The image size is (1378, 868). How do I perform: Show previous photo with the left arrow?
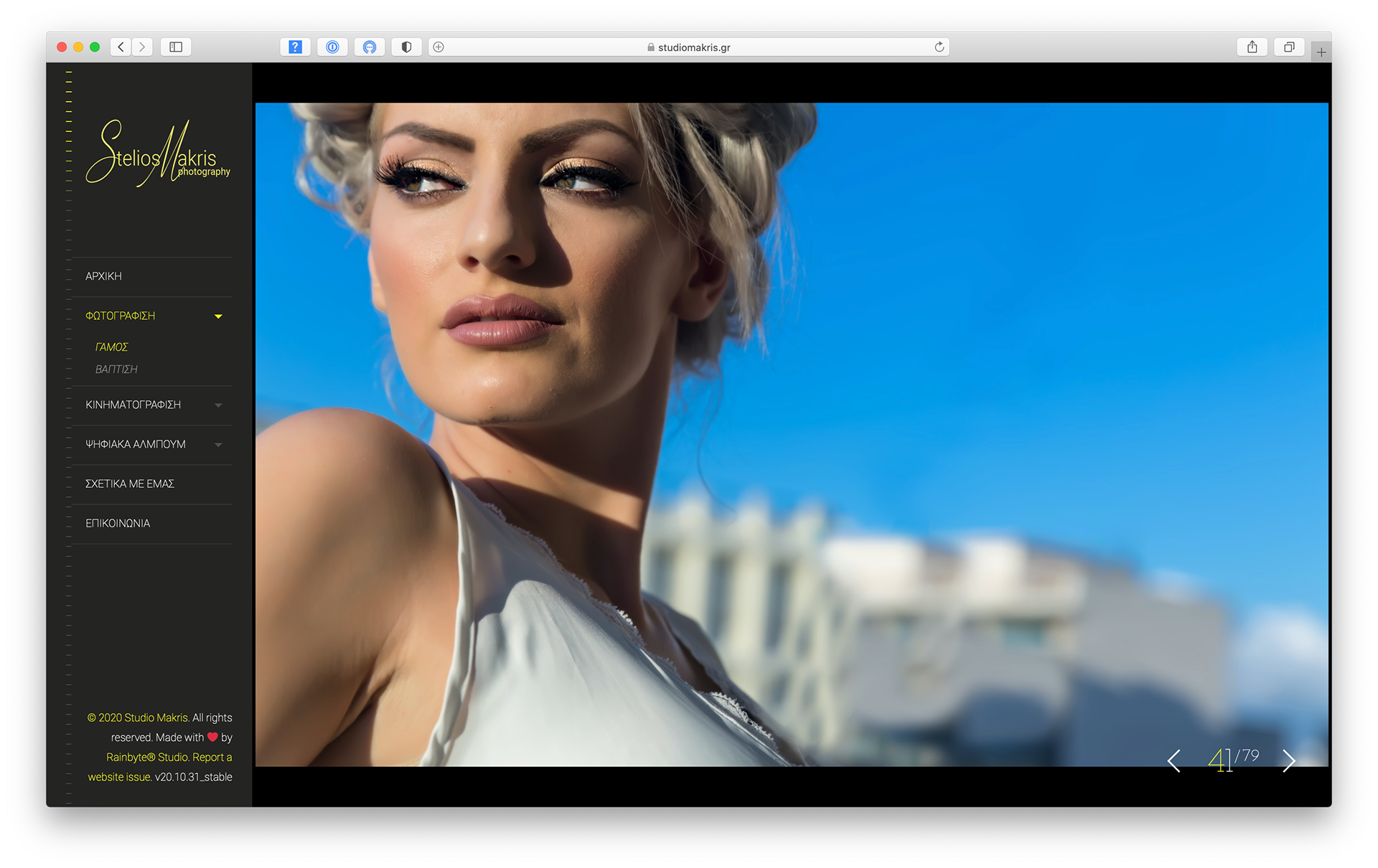(x=1174, y=760)
